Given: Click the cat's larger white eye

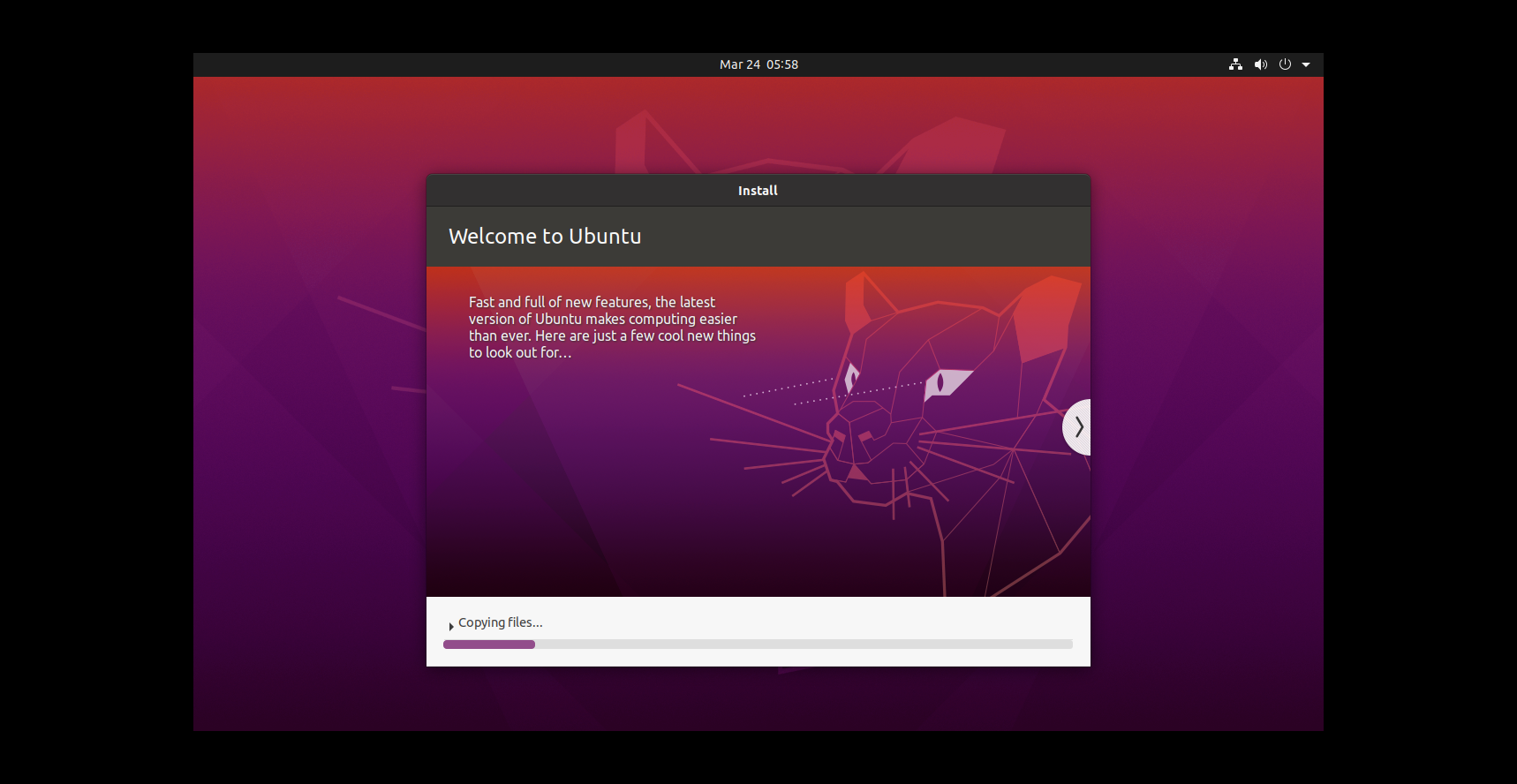Looking at the screenshot, I should pyautogui.click(x=946, y=382).
